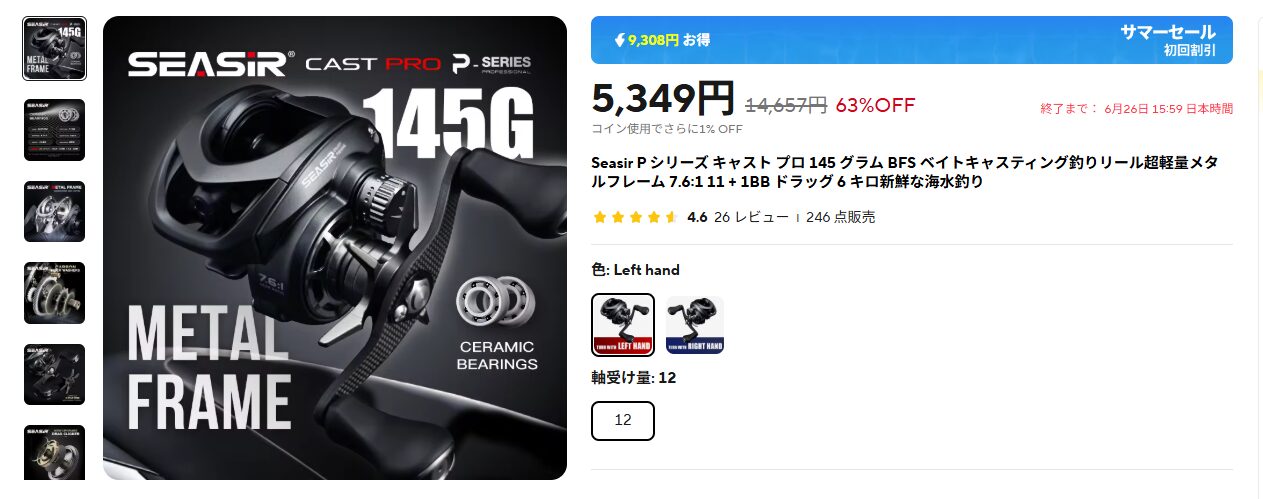
Task: Click the サマーセール banner label
Action: (x=1168, y=32)
